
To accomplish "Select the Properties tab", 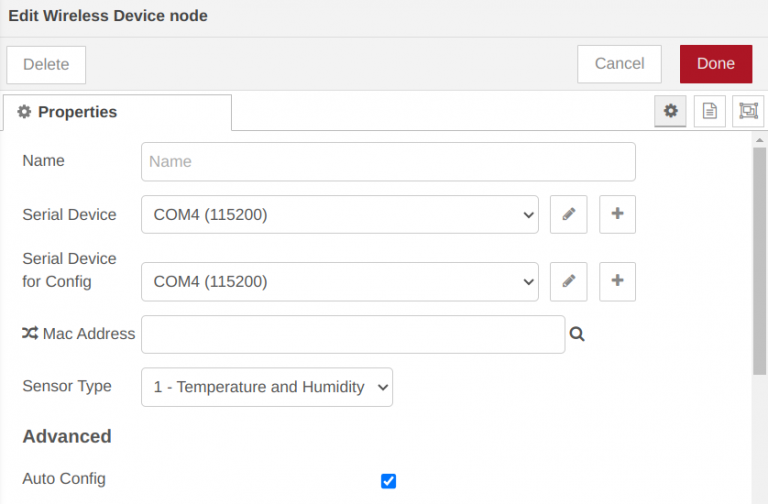I will (117, 112).
